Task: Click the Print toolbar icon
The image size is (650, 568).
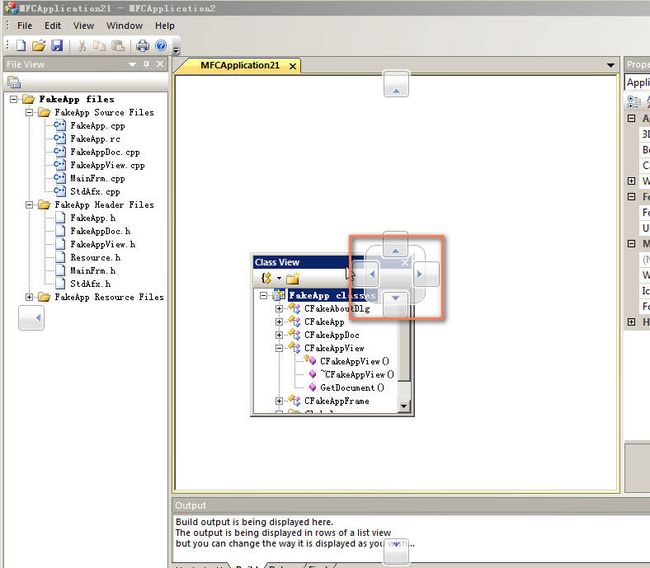Action: click(143, 45)
